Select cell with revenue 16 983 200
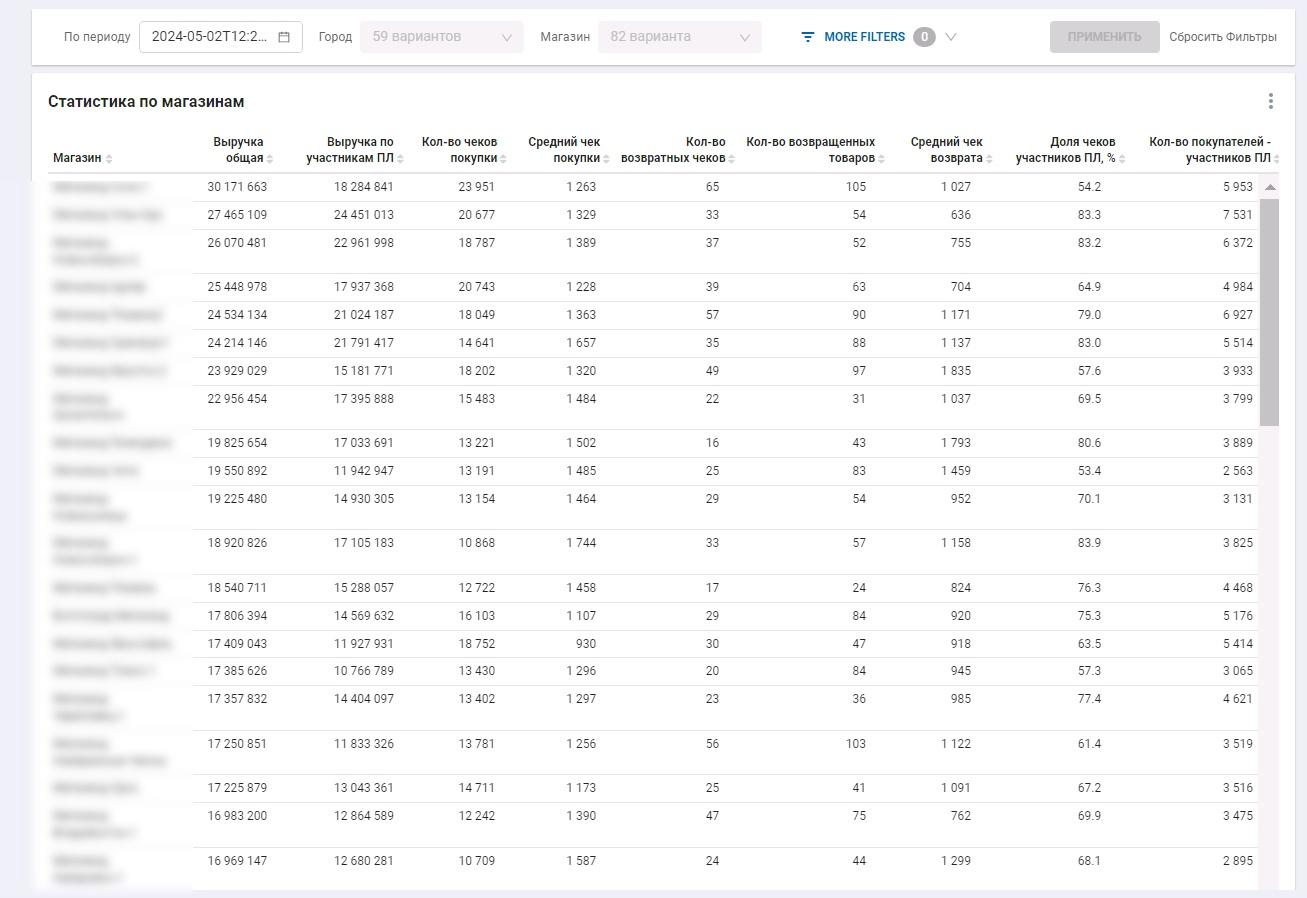 pos(237,816)
